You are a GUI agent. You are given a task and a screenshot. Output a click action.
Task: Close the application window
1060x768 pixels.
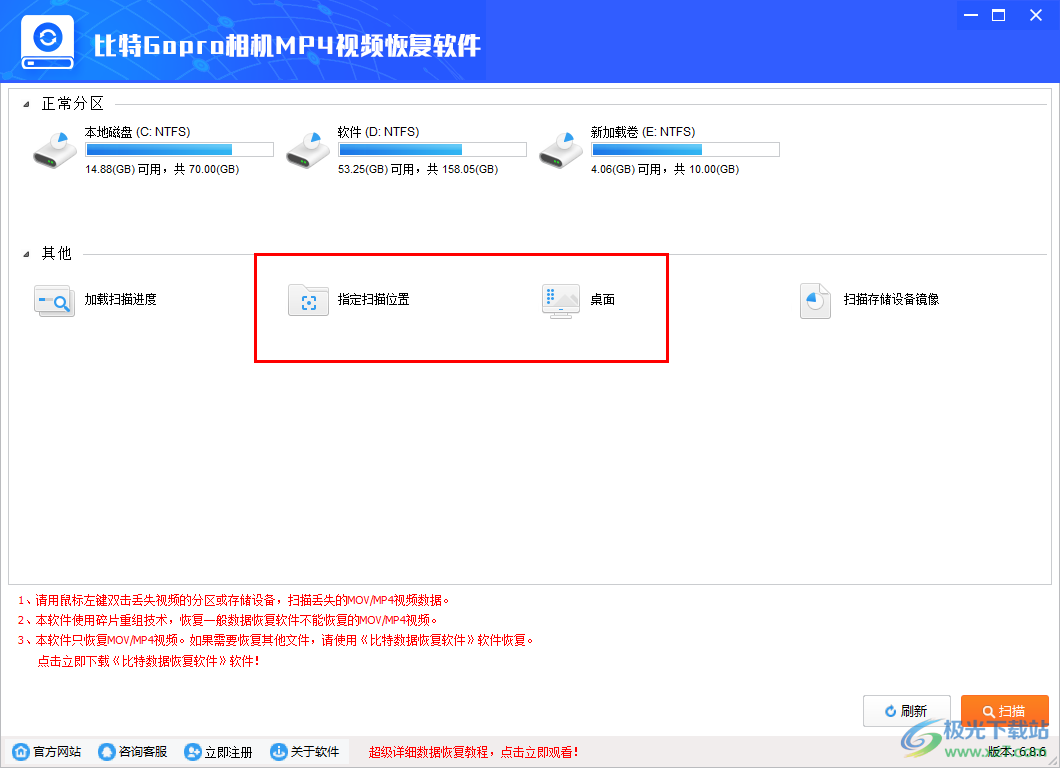pos(1036,15)
